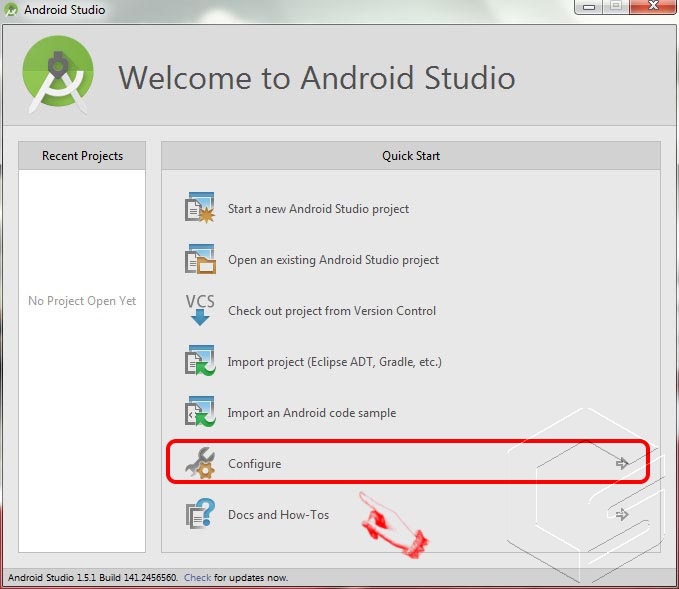679x589 pixels.
Task: Click the Docs and How-Tos question mark icon
Action: 200,514
